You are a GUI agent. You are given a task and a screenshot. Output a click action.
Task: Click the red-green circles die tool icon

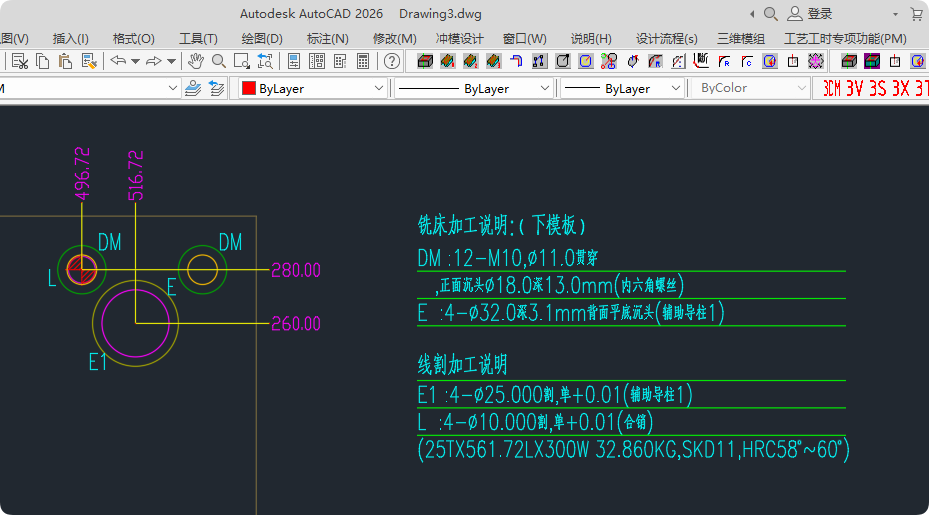(x=608, y=61)
